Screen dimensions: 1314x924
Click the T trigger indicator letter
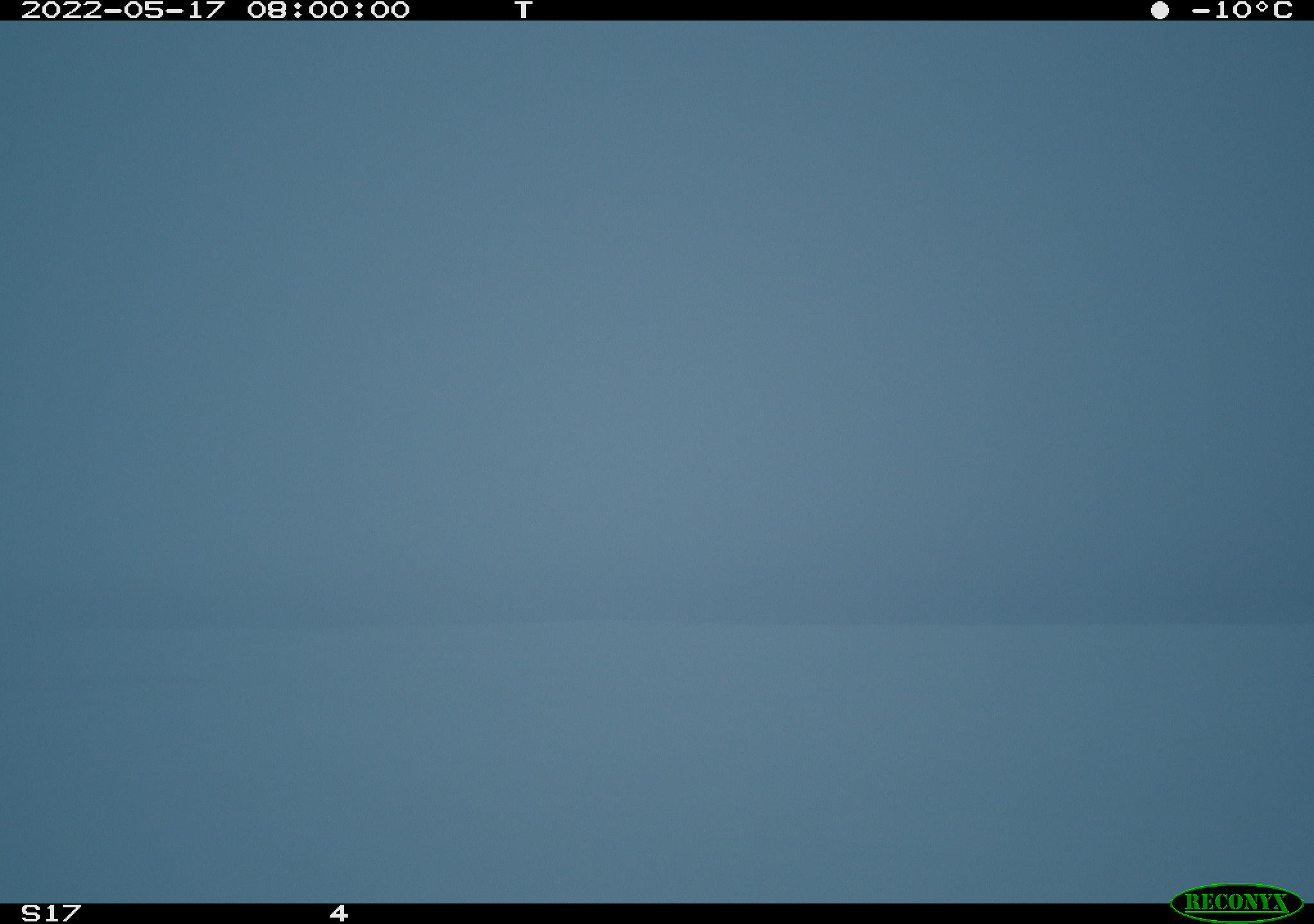[524, 10]
